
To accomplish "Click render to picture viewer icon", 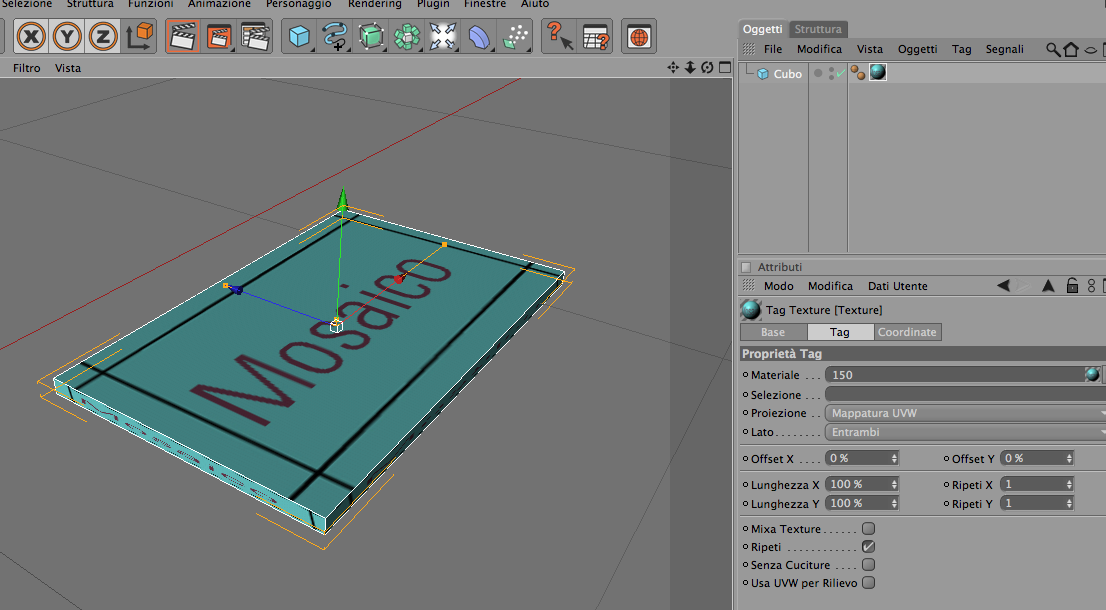I will 219,37.
